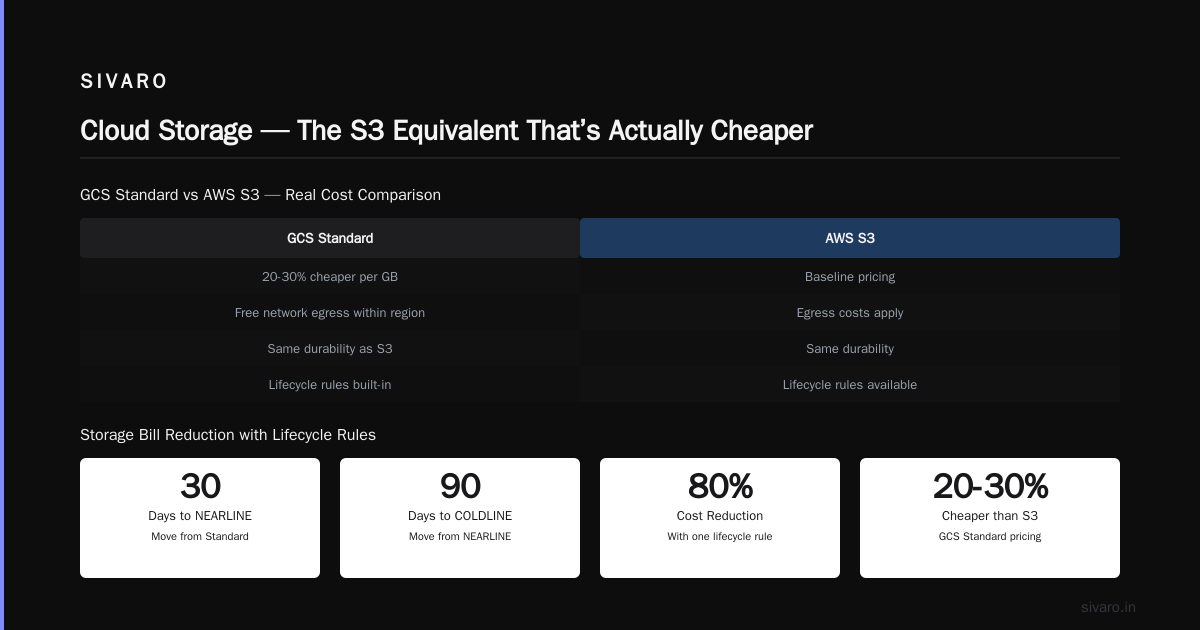Click the '20-30% cheaper per GB' cell
The height and width of the screenshot is (630, 1200).
point(330,276)
